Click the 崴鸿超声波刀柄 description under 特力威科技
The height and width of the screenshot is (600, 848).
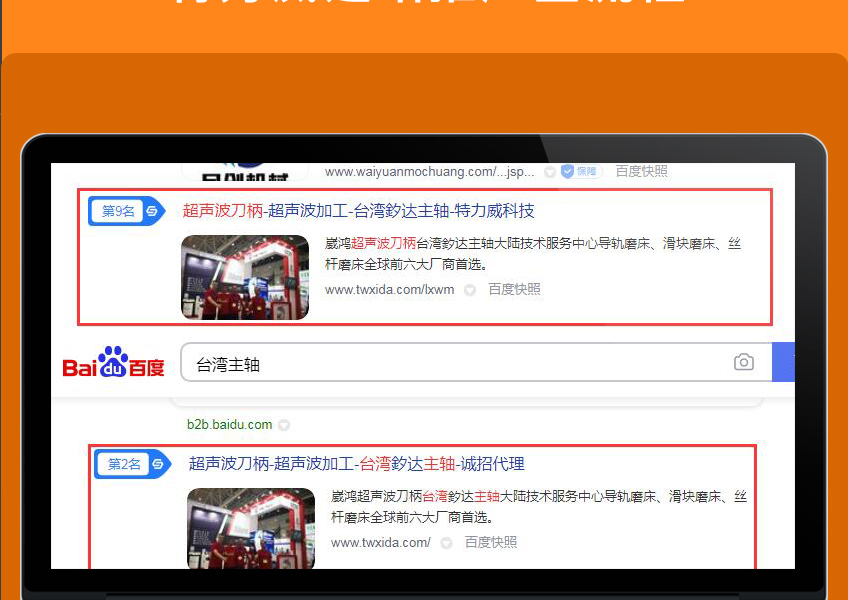pos(533,254)
